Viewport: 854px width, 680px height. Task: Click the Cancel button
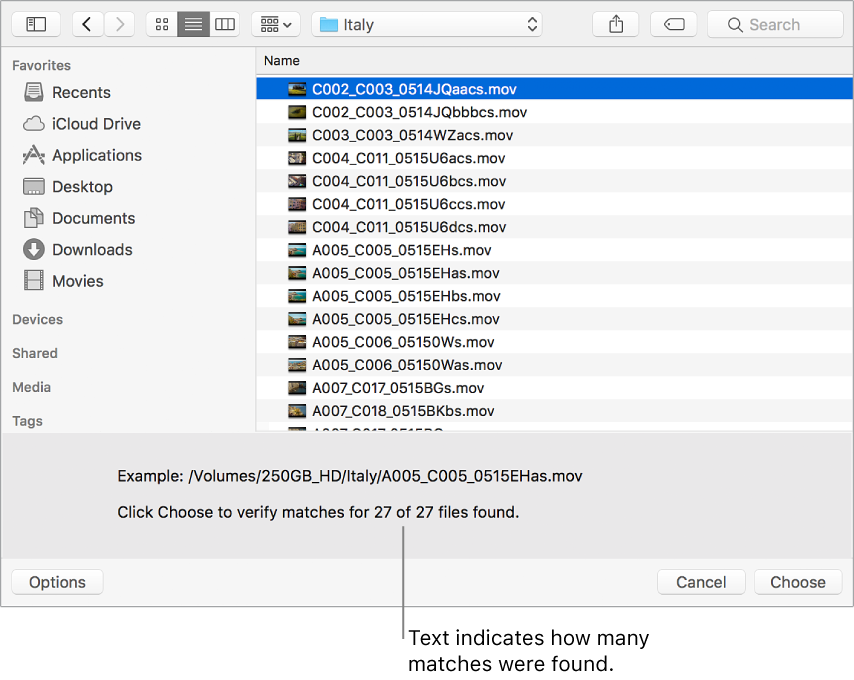(701, 582)
